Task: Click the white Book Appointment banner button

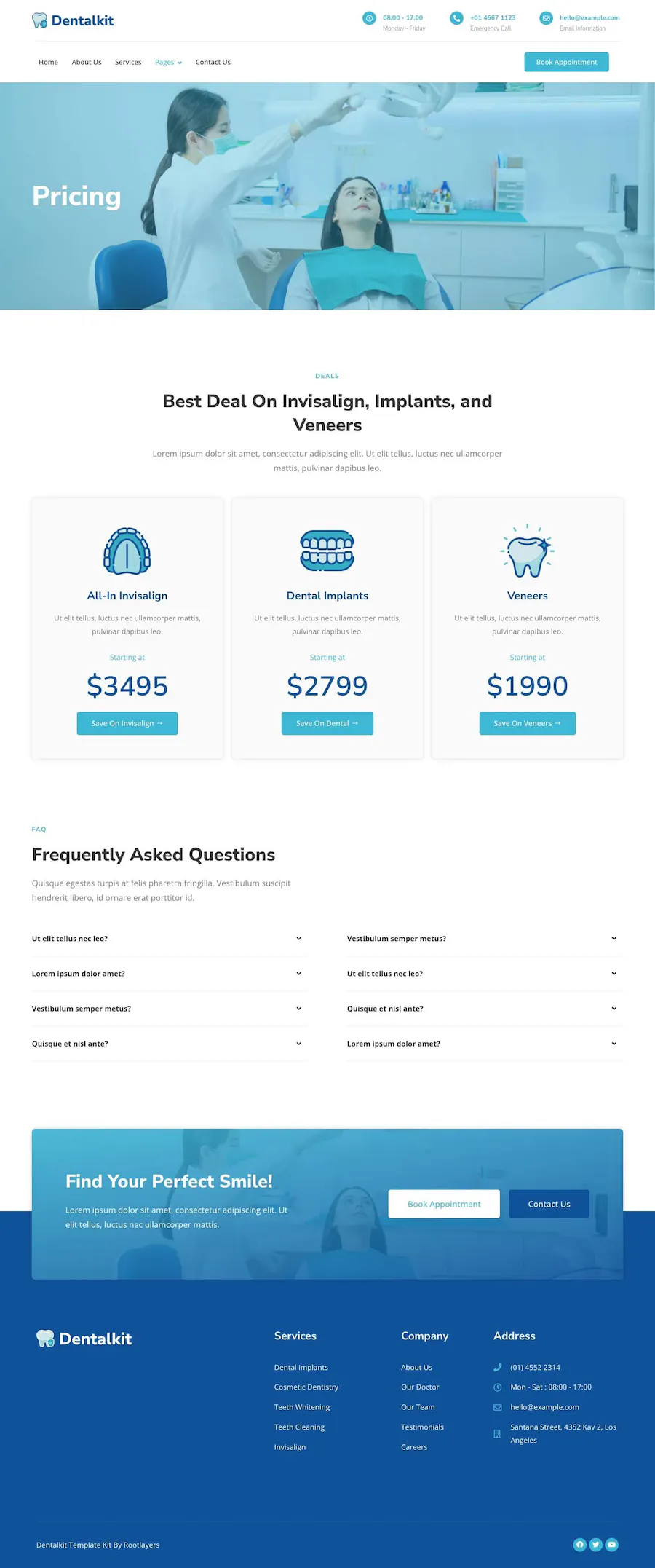Action: tap(444, 1204)
